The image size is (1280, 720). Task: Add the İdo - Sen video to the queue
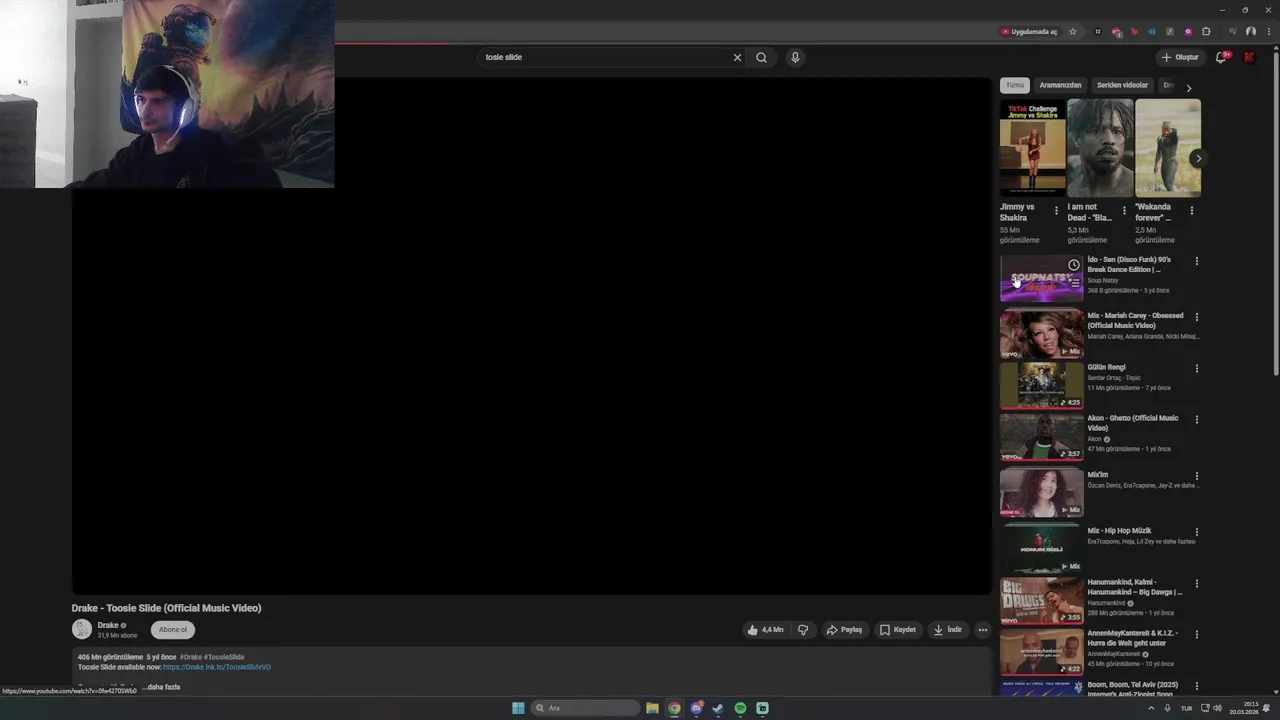tap(1074, 283)
